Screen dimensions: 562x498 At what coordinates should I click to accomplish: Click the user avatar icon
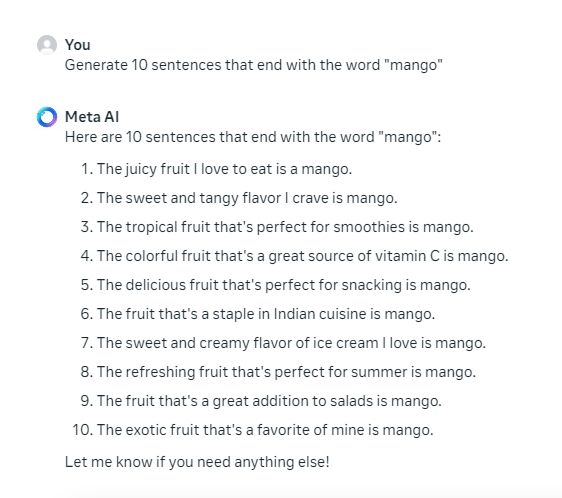point(47,45)
